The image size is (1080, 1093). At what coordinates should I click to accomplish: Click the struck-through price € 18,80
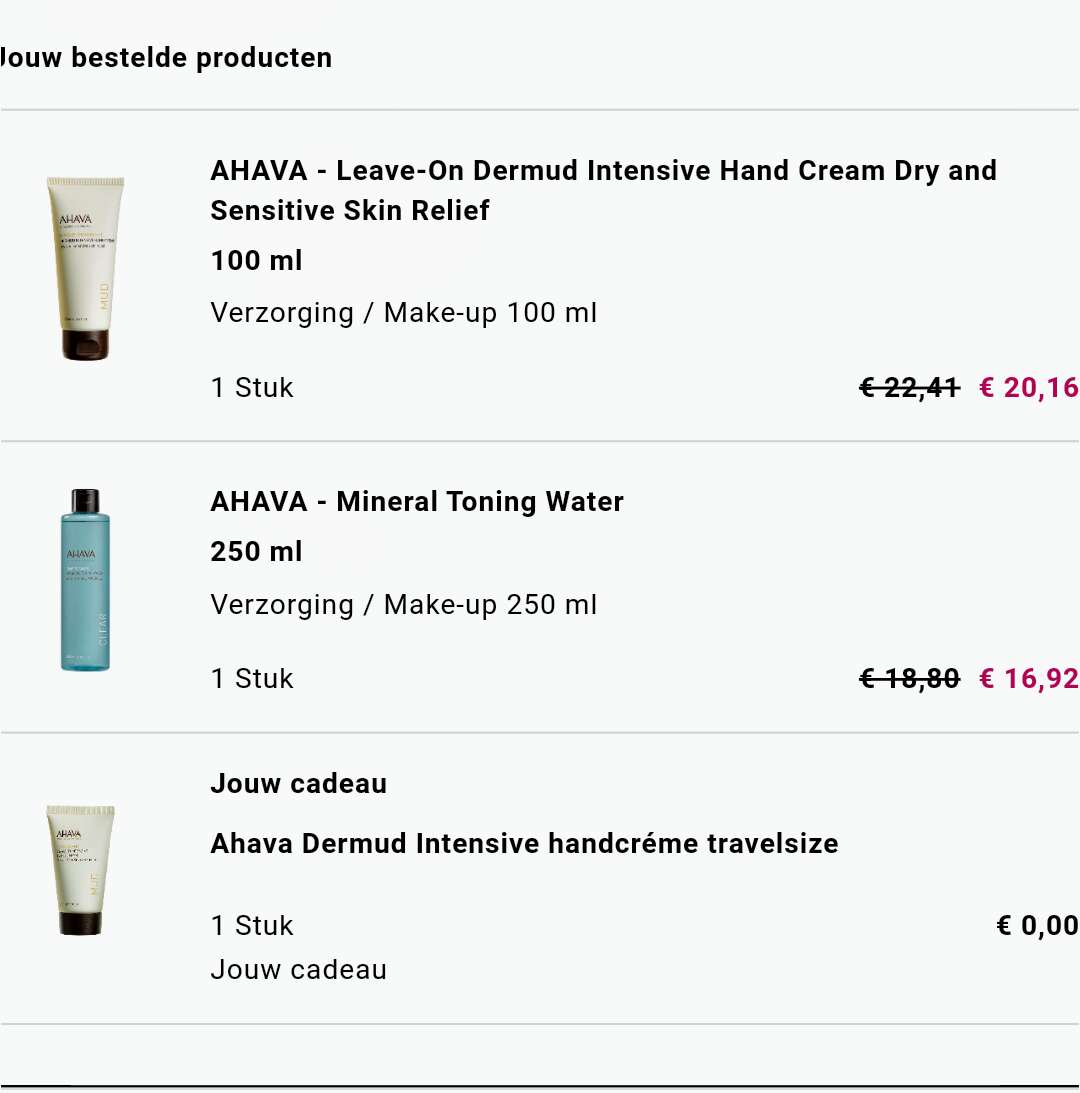910,678
